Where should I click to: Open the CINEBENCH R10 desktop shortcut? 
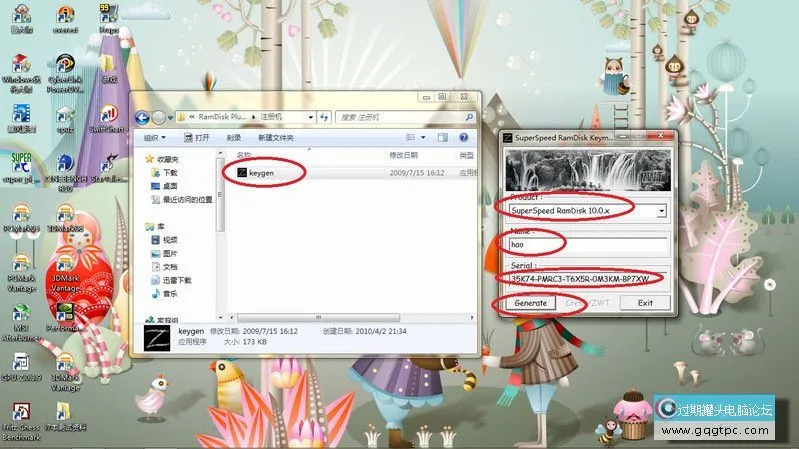(65, 173)
